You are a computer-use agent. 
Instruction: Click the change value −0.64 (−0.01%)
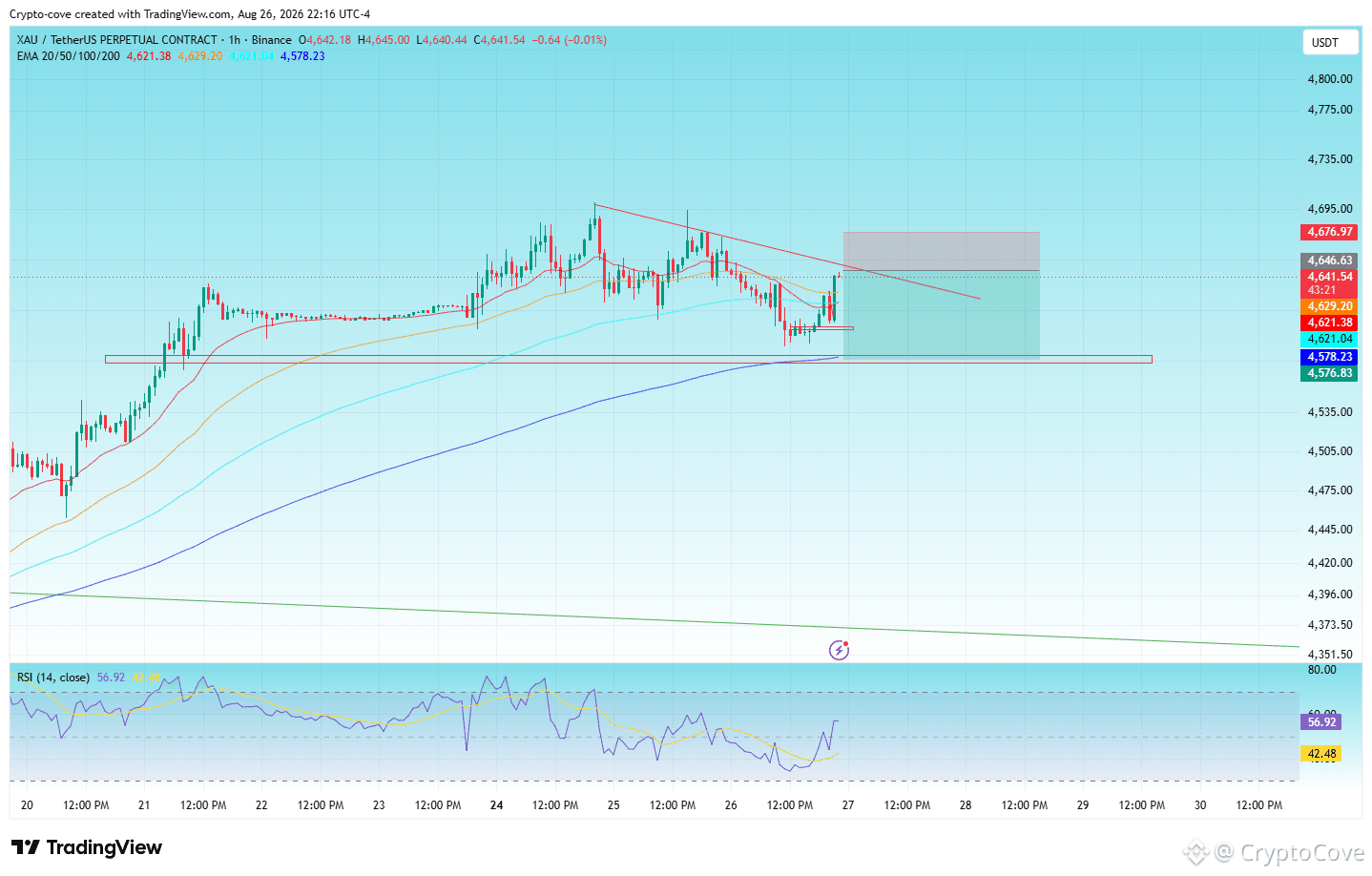(570, 40)
